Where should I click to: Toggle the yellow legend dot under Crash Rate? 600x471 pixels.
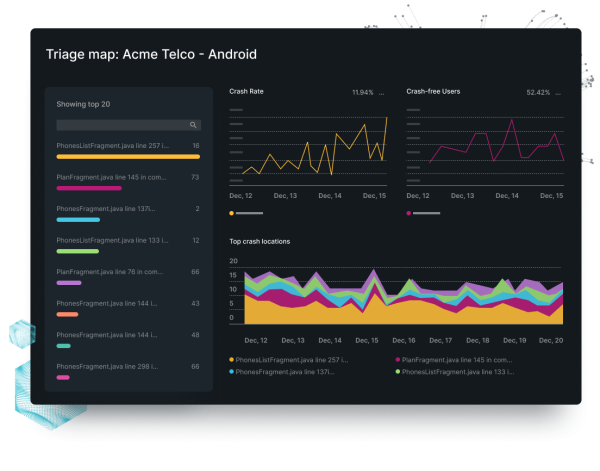pyautogui.click(x=232, y=213)
